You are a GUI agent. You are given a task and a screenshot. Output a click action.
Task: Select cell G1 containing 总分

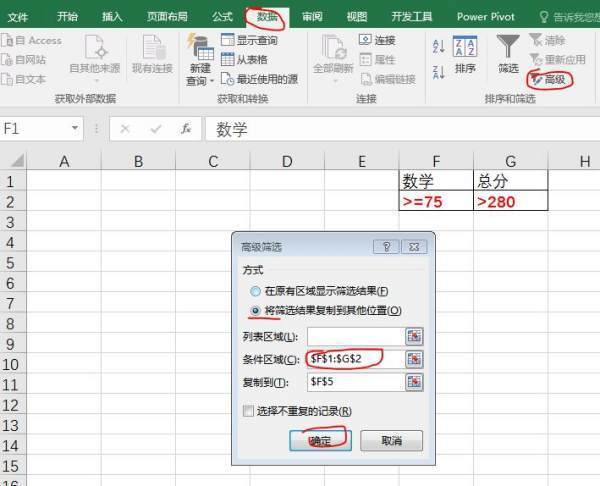pos(510,180)
